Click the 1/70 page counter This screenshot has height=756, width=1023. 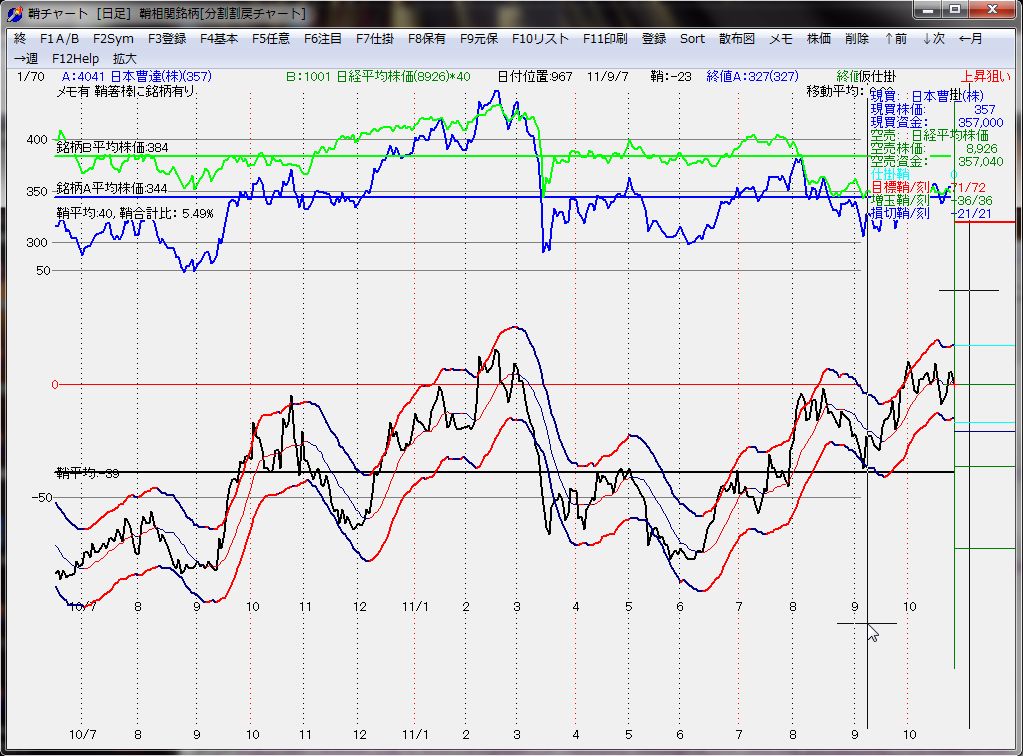[31, 76]
